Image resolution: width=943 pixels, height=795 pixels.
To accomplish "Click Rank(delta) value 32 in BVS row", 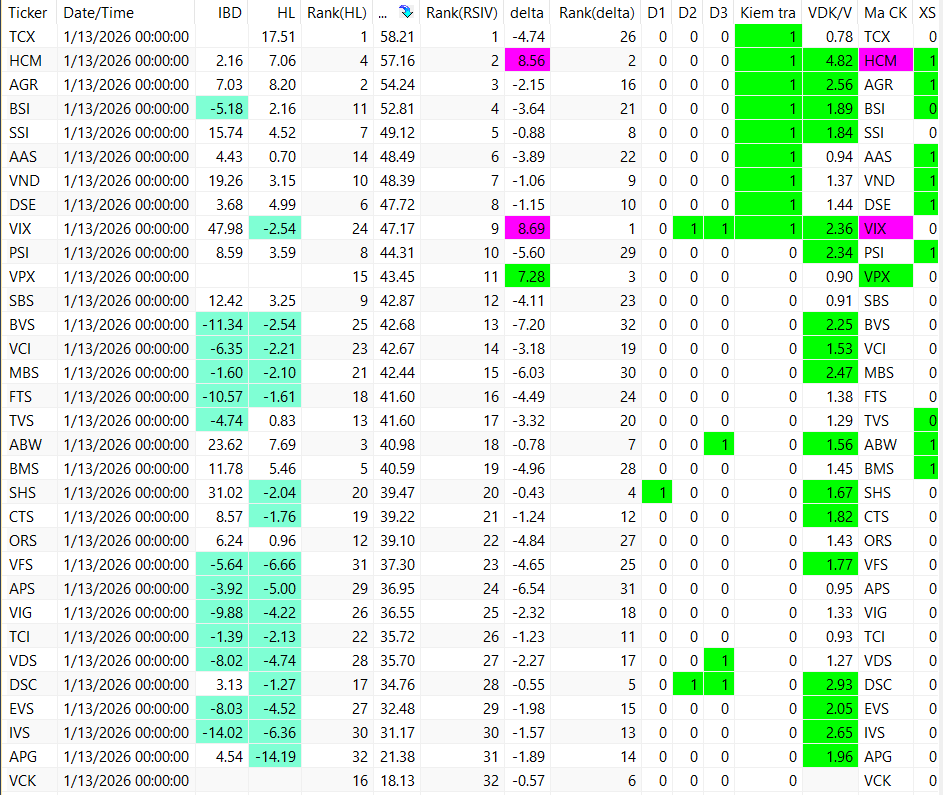I will point(627,325).
